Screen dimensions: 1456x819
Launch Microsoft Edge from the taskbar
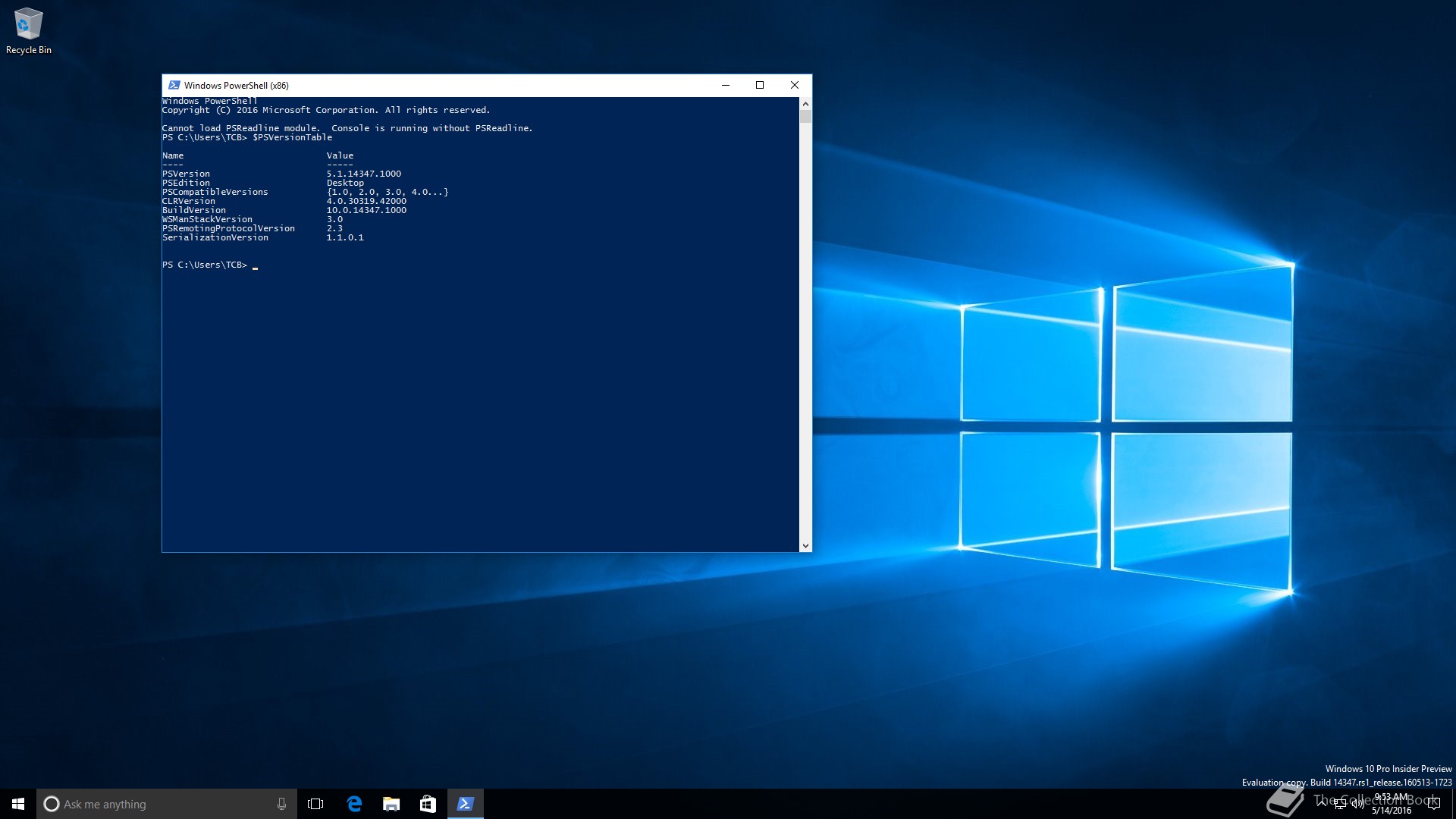coord(353,804)
